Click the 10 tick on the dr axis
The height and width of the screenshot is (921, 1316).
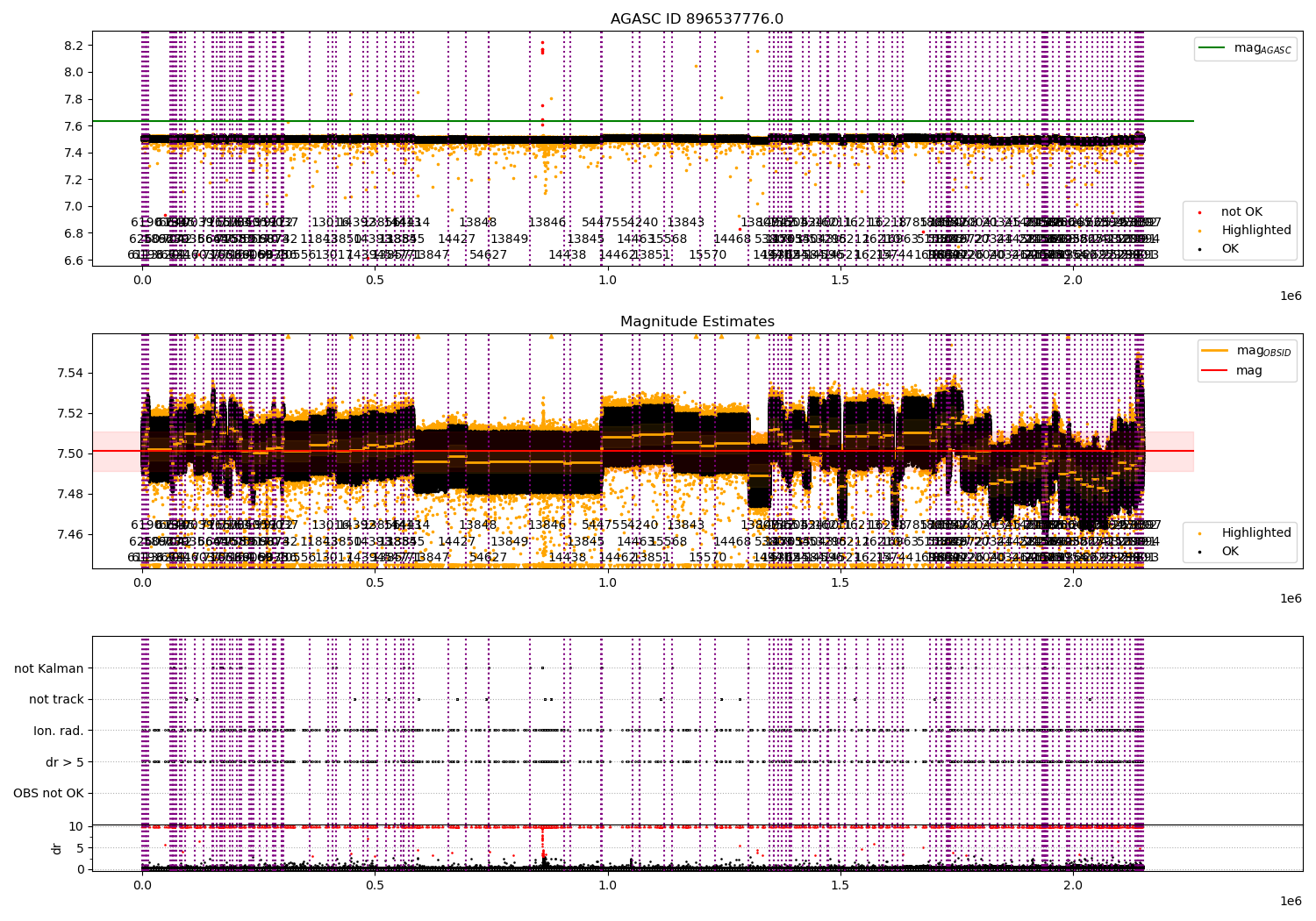pos(75,826)
